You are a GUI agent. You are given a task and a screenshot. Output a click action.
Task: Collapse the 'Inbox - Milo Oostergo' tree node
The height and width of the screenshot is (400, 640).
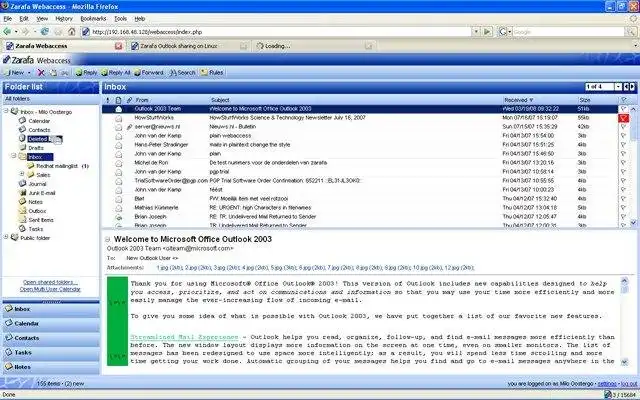point(6,111)
